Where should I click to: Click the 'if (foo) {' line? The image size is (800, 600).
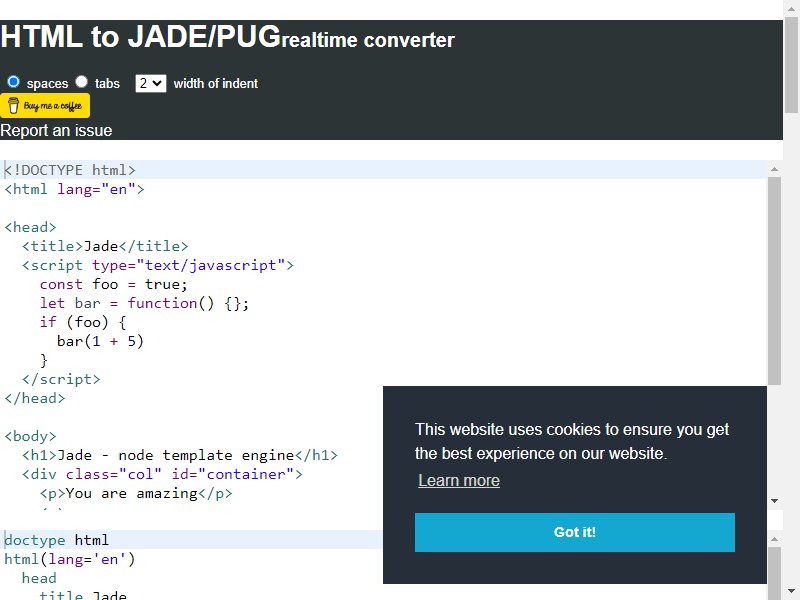coord(83,322)
